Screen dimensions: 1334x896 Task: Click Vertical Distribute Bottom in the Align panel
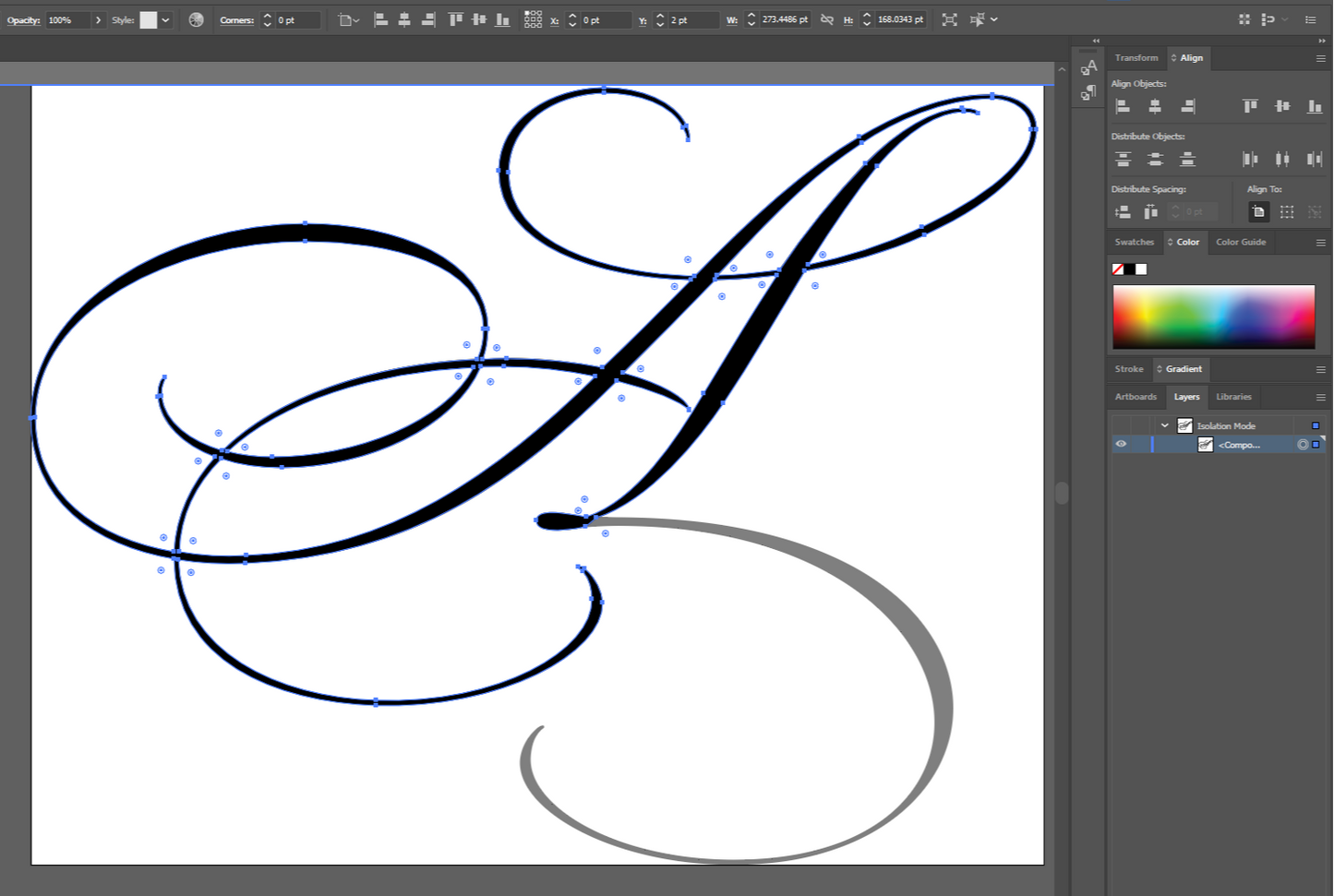pos(1188,159)
